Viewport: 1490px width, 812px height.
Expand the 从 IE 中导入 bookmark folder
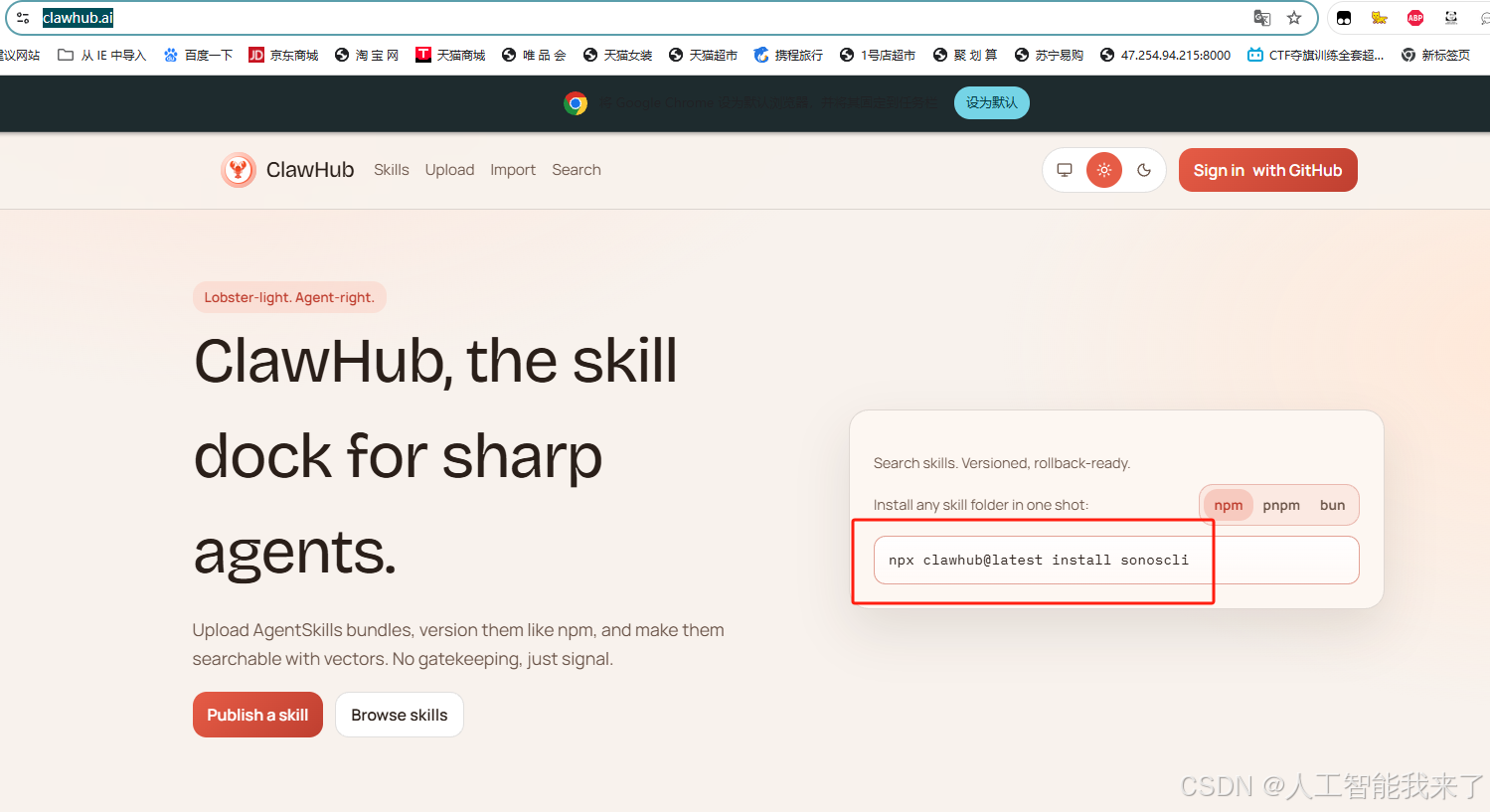coord(101,55)
